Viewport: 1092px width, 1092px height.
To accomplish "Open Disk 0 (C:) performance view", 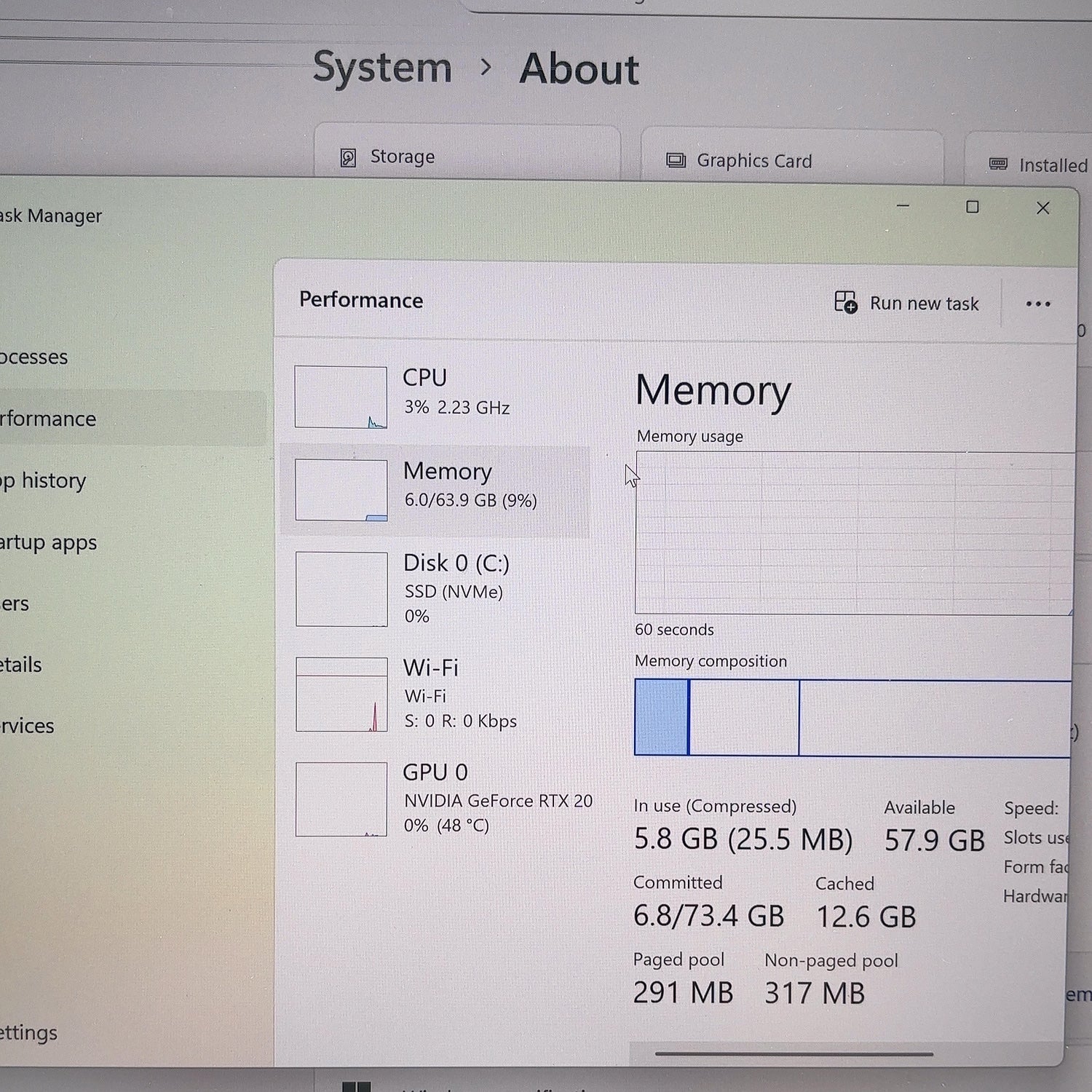I will click(x=435, y=589).
